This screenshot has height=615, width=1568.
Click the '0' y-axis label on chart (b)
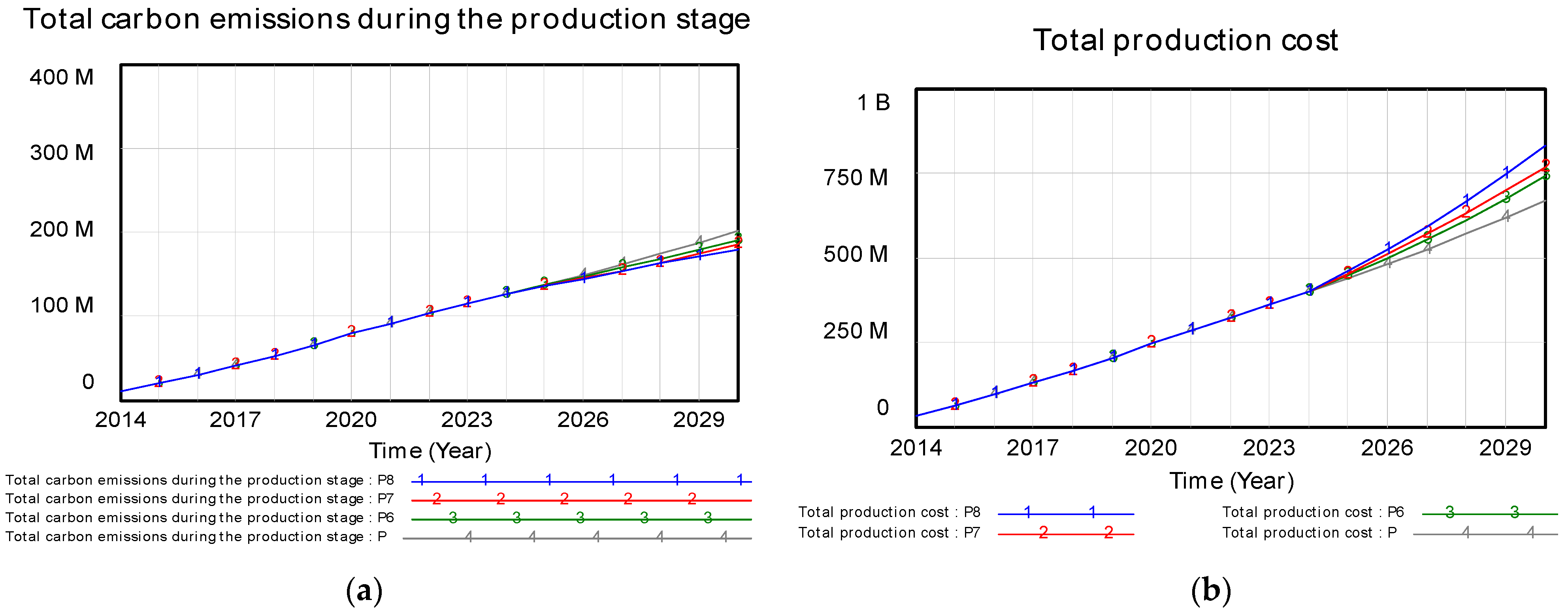pyautogui.click(x=883, y=408)
